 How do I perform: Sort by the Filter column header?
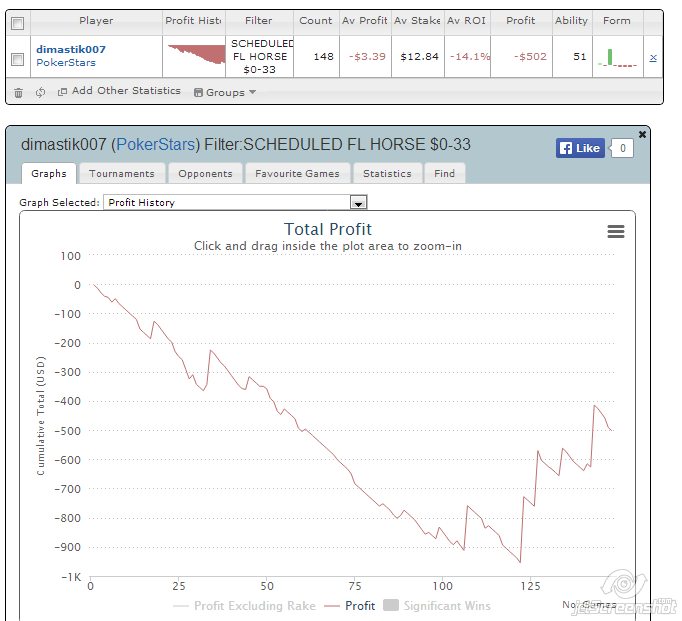[x=259, y=20]
